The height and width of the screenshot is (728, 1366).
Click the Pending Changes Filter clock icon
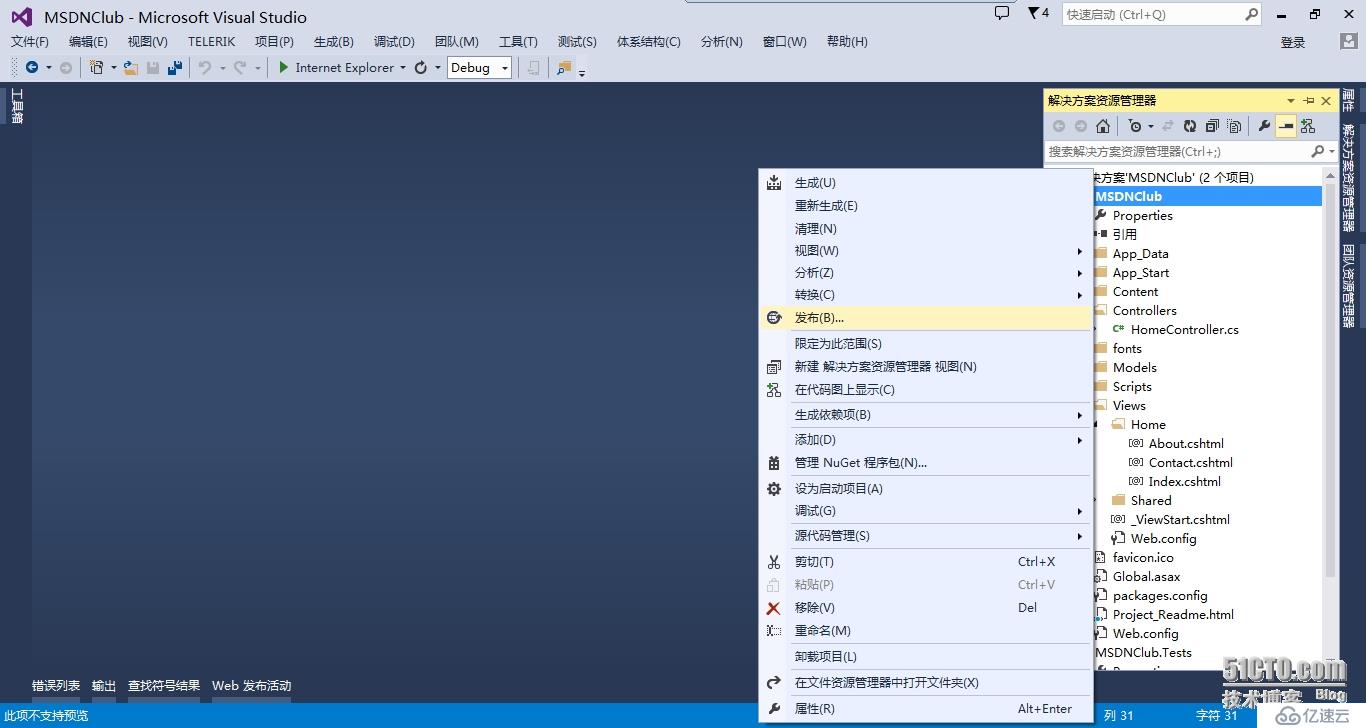coord(1135,126)
